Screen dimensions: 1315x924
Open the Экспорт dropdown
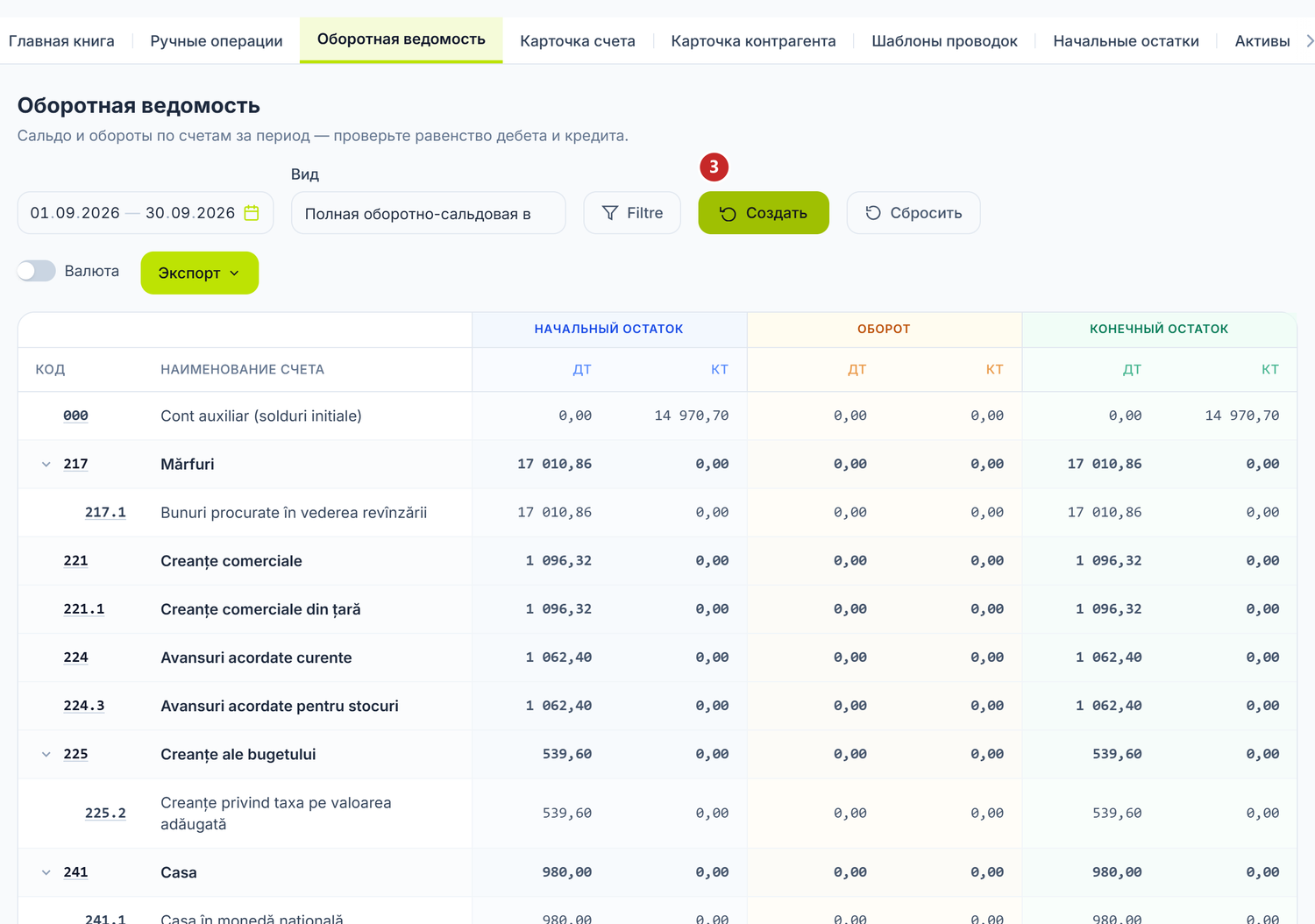tap(199, 273)
